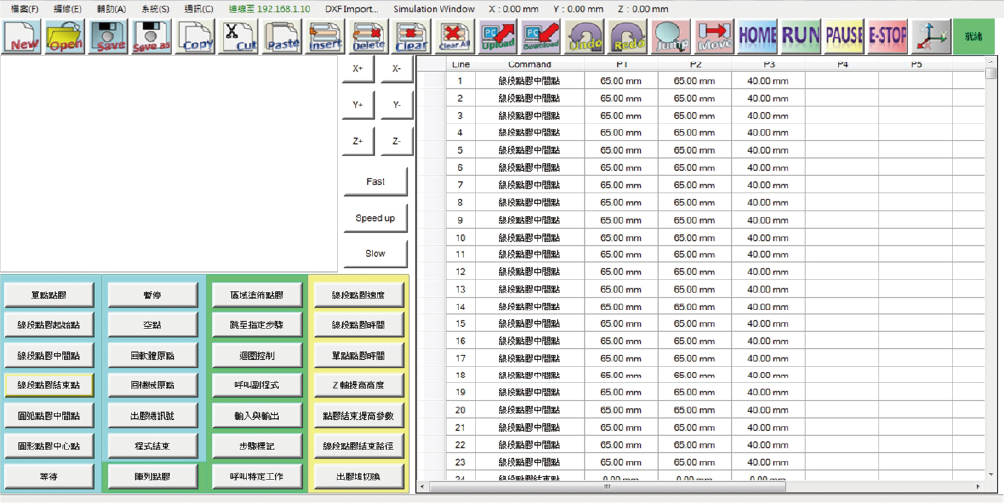Click the Redo arrow icon
The image size is (1005, 503).
tap(628, 37)
